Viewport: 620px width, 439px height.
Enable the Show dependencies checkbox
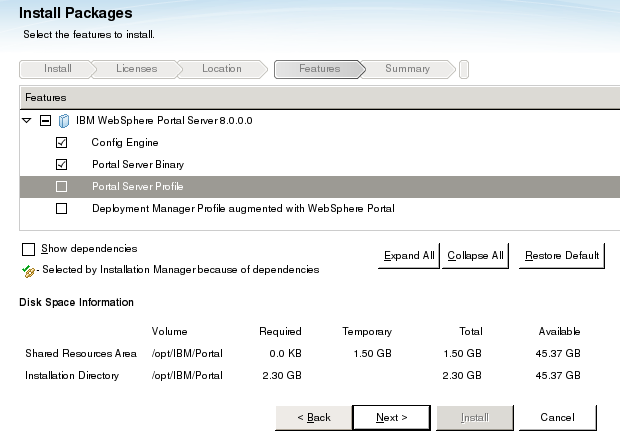click(x=28, y=250)
